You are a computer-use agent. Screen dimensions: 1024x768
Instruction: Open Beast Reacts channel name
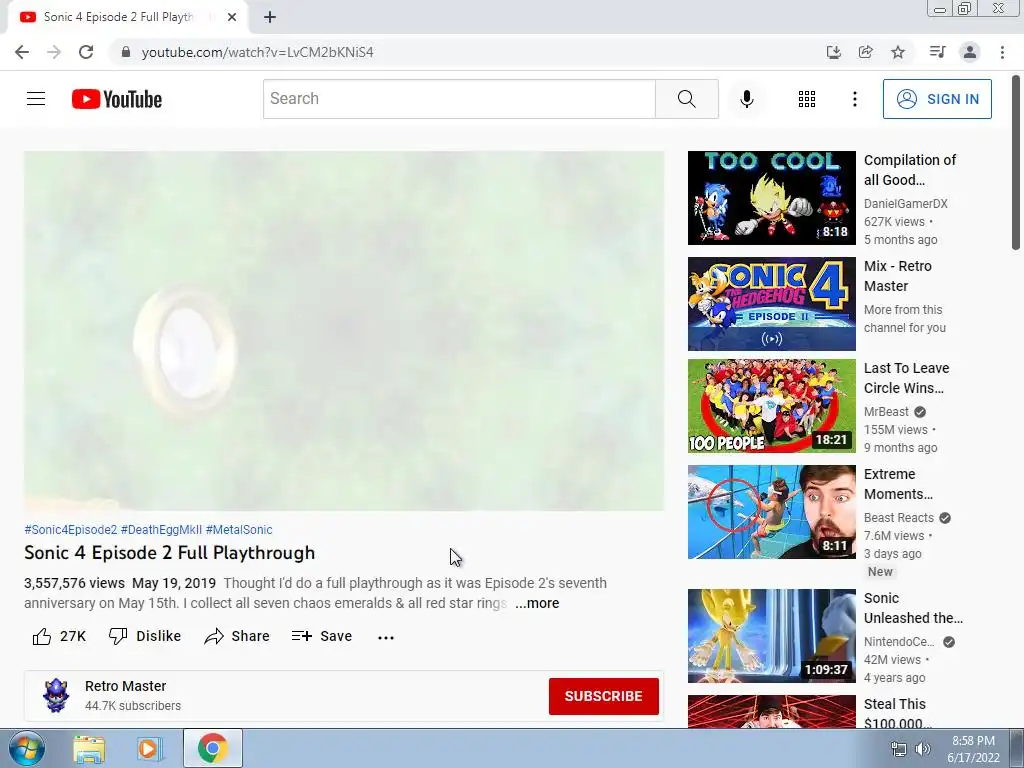(899, 518)
